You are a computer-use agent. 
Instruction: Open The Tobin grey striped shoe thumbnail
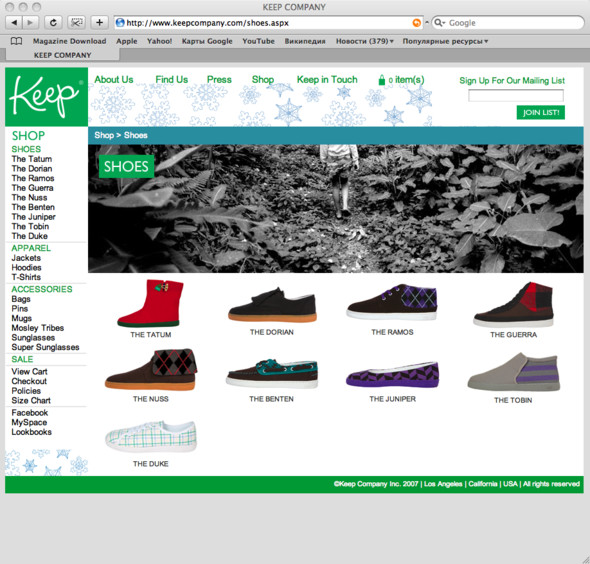(x=514, y=372)
